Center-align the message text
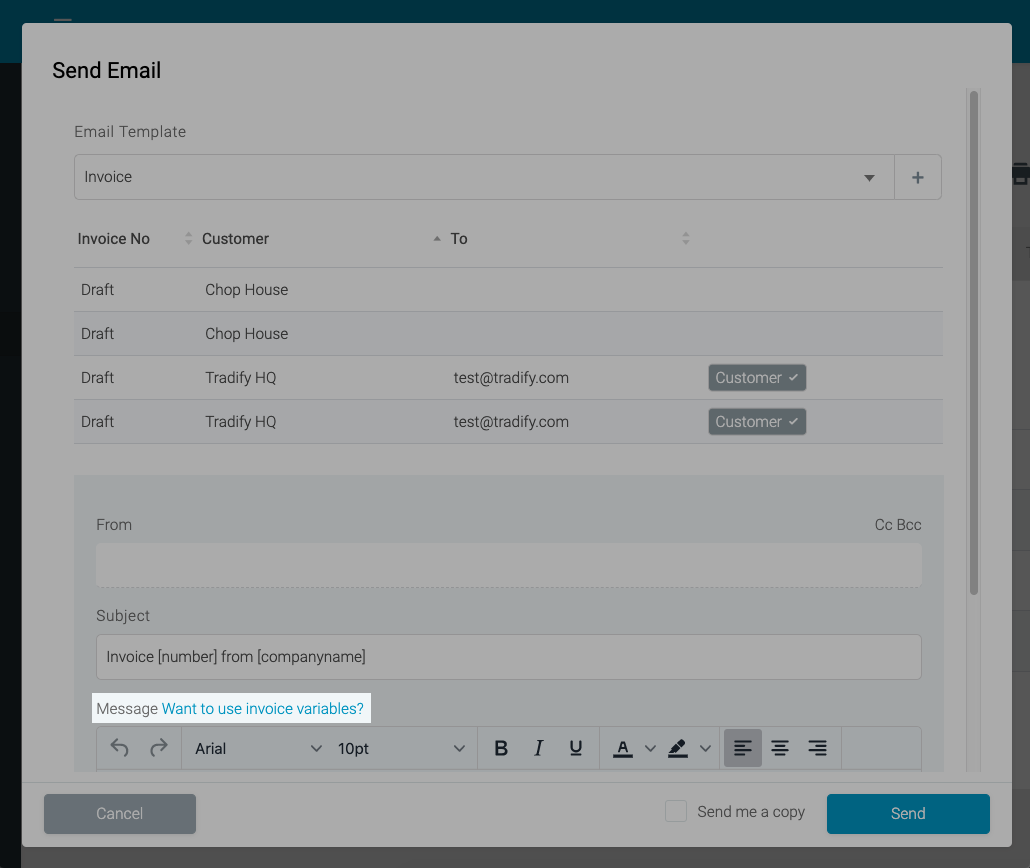 click(x=780, y=748)
